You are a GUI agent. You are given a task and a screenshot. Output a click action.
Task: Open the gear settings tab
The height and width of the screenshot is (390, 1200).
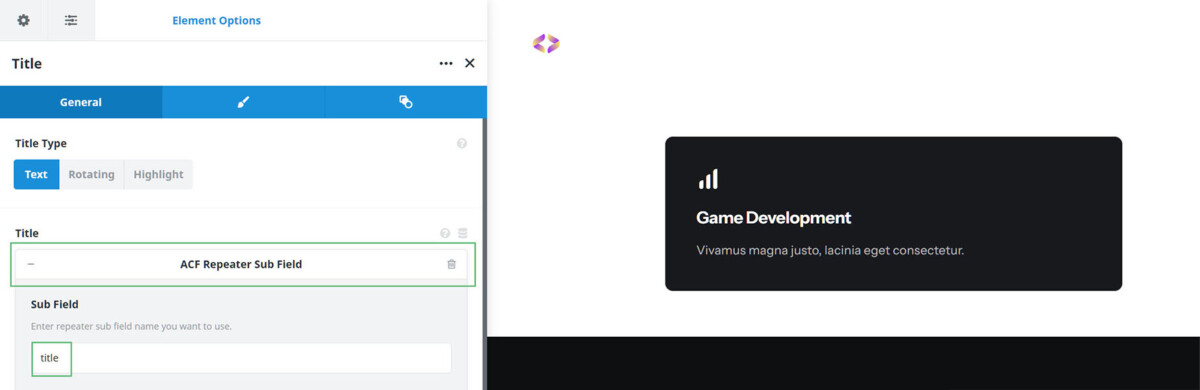(24, 20)
